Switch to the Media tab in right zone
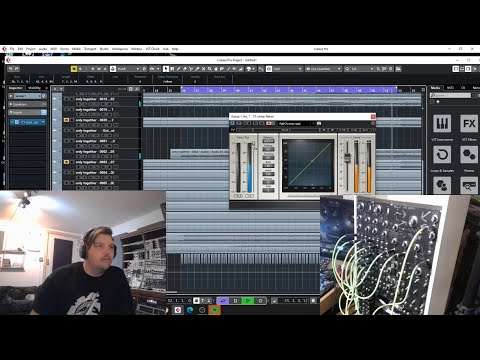 point(435,88)
